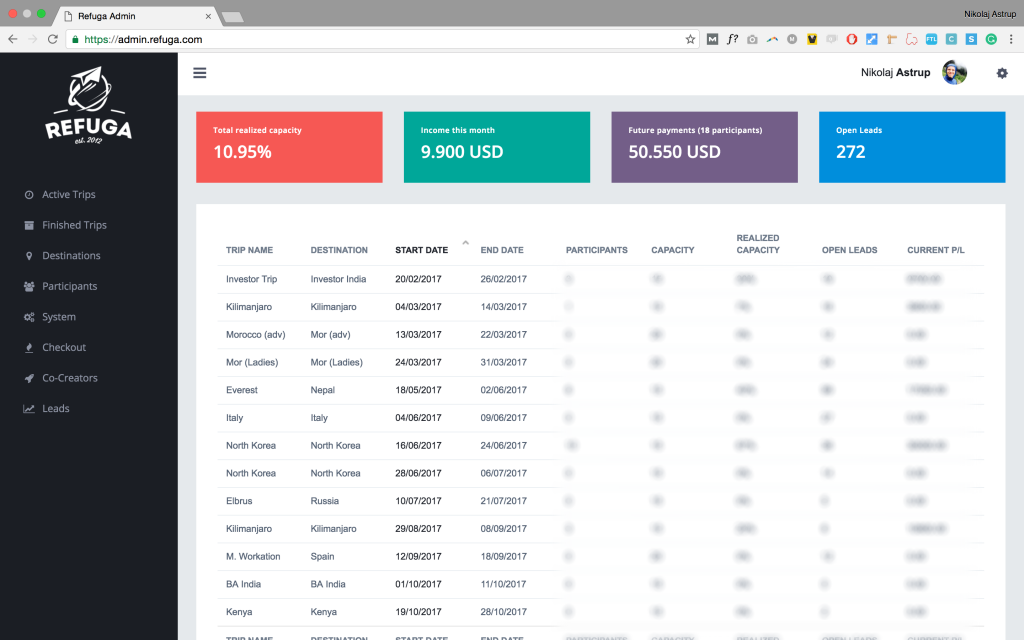
Task: Click start date 16/06/2017
Action: (418, 445)
